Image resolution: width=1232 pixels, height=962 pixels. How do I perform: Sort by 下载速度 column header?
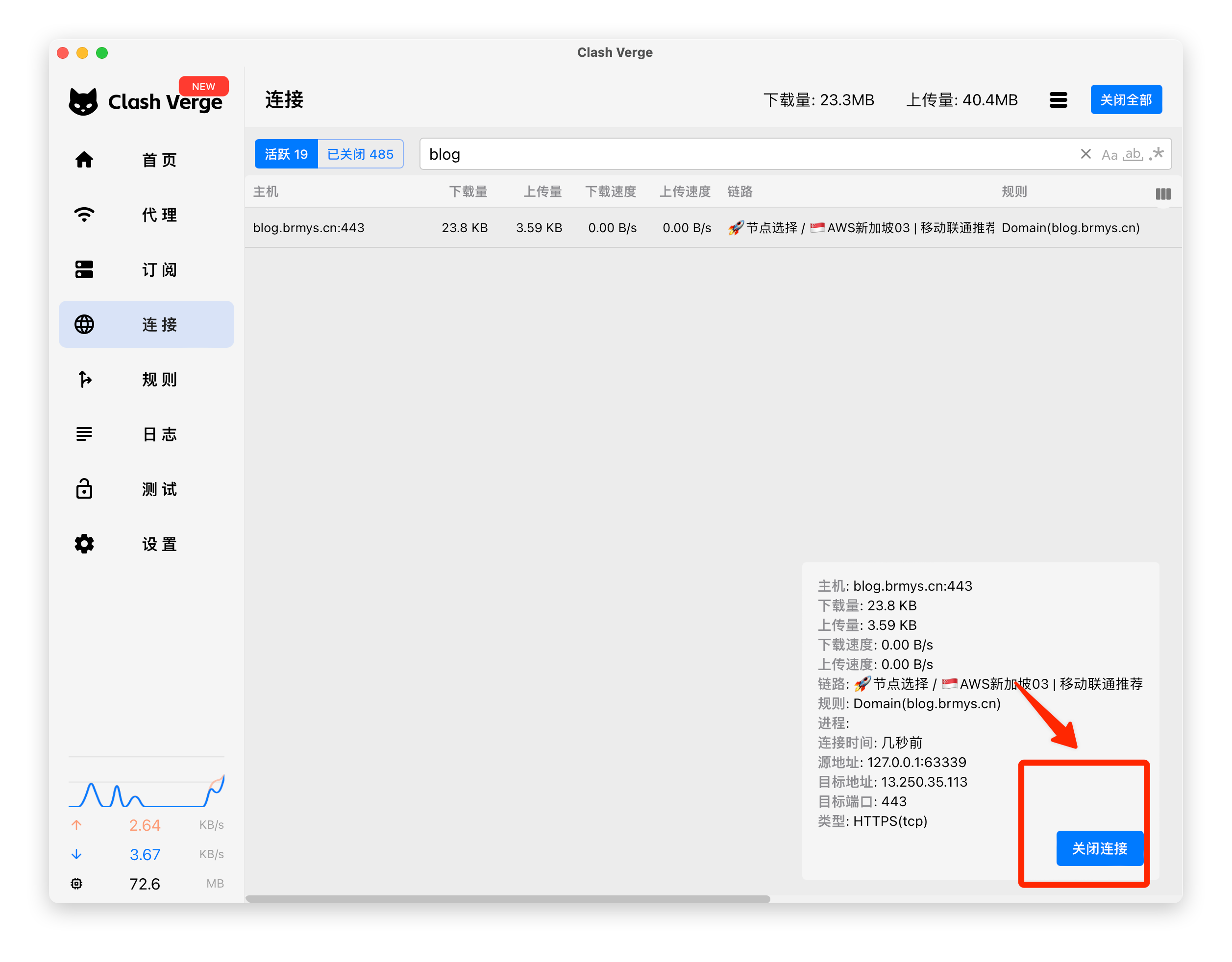tap(610, 192)
